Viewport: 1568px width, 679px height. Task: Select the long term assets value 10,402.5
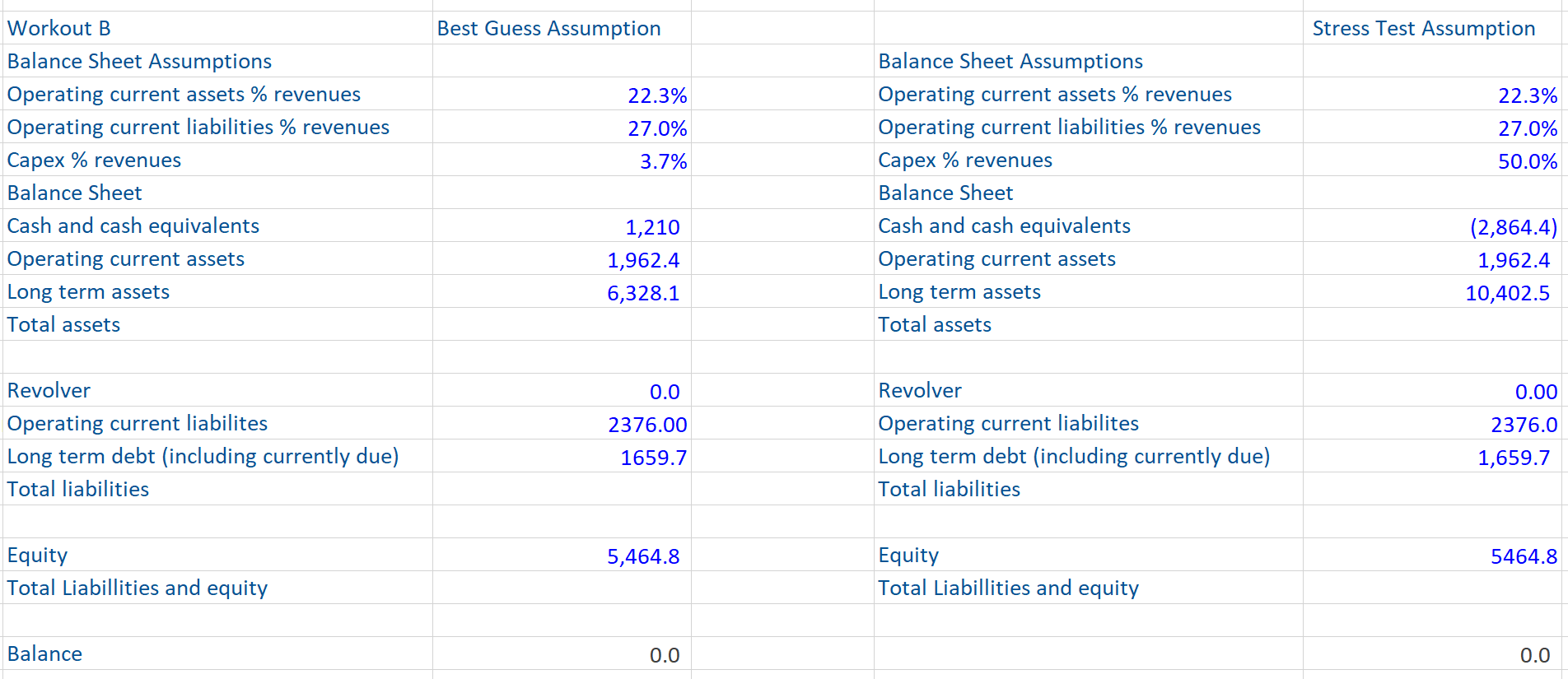(x=1507, y=293)
